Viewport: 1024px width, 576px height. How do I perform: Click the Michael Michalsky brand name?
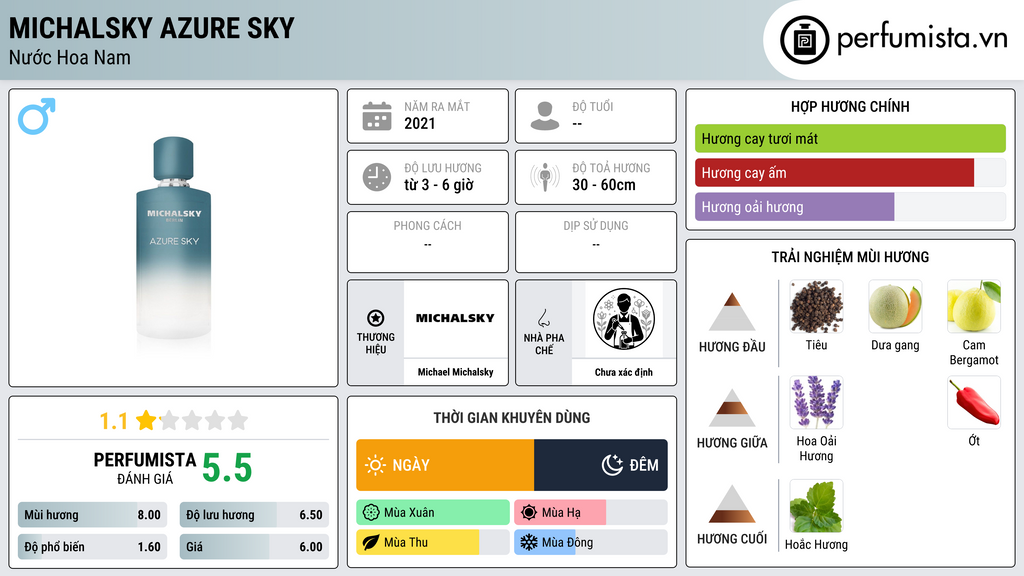click(x=455, y=372)
